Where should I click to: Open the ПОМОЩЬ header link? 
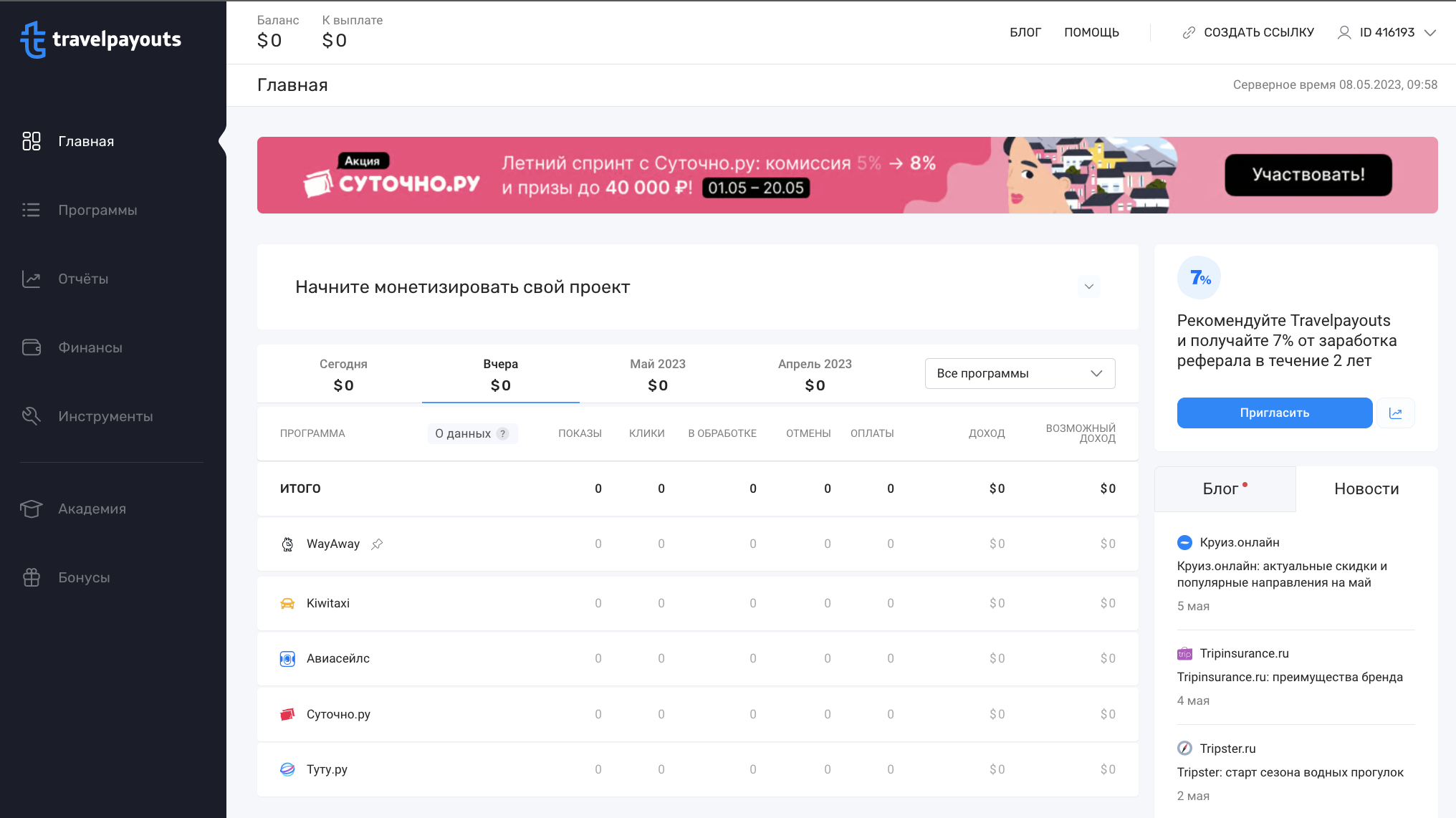[1091, 32]
